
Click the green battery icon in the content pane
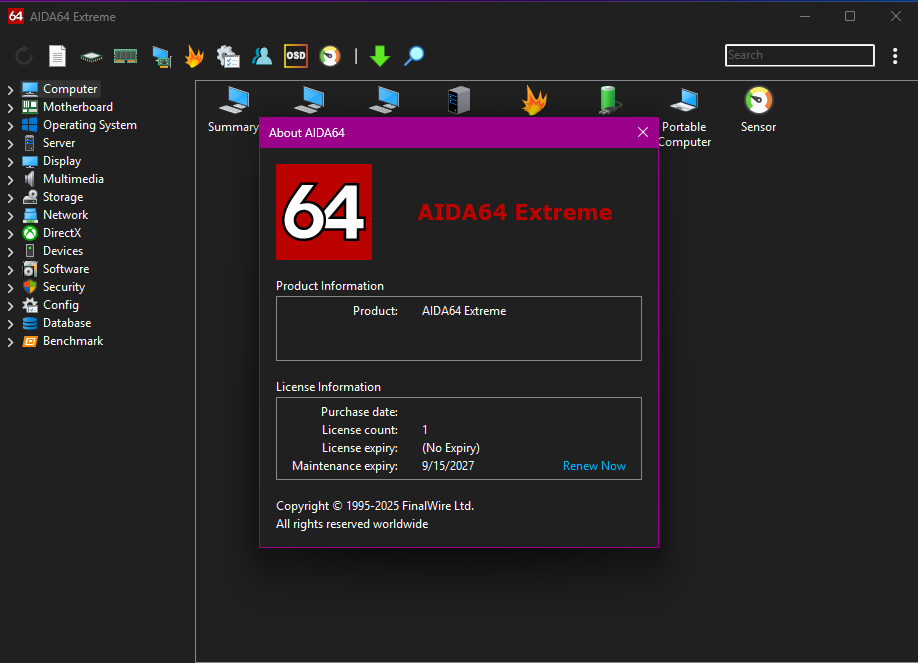[609, 100]
